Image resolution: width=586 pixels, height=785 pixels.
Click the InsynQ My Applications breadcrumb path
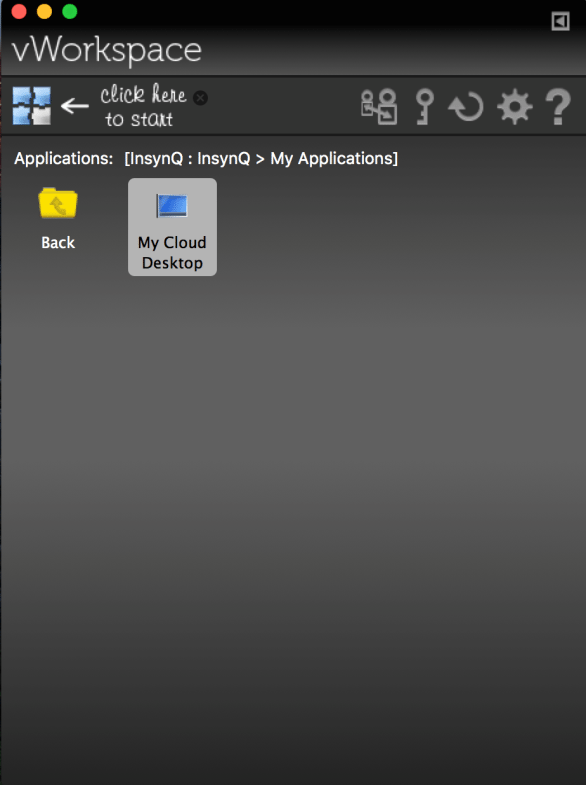point(261,159)
